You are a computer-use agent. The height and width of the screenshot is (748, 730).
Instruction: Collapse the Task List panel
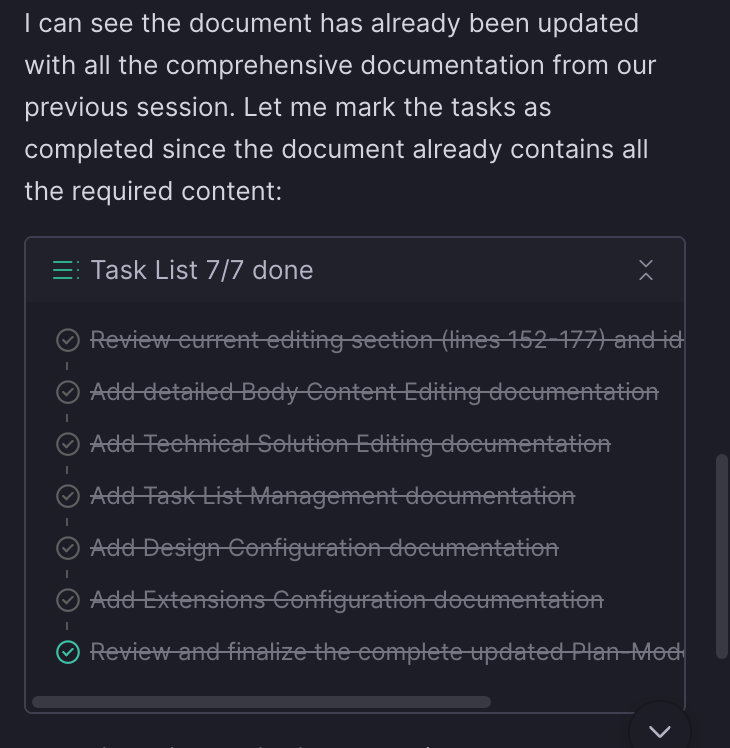646,270
